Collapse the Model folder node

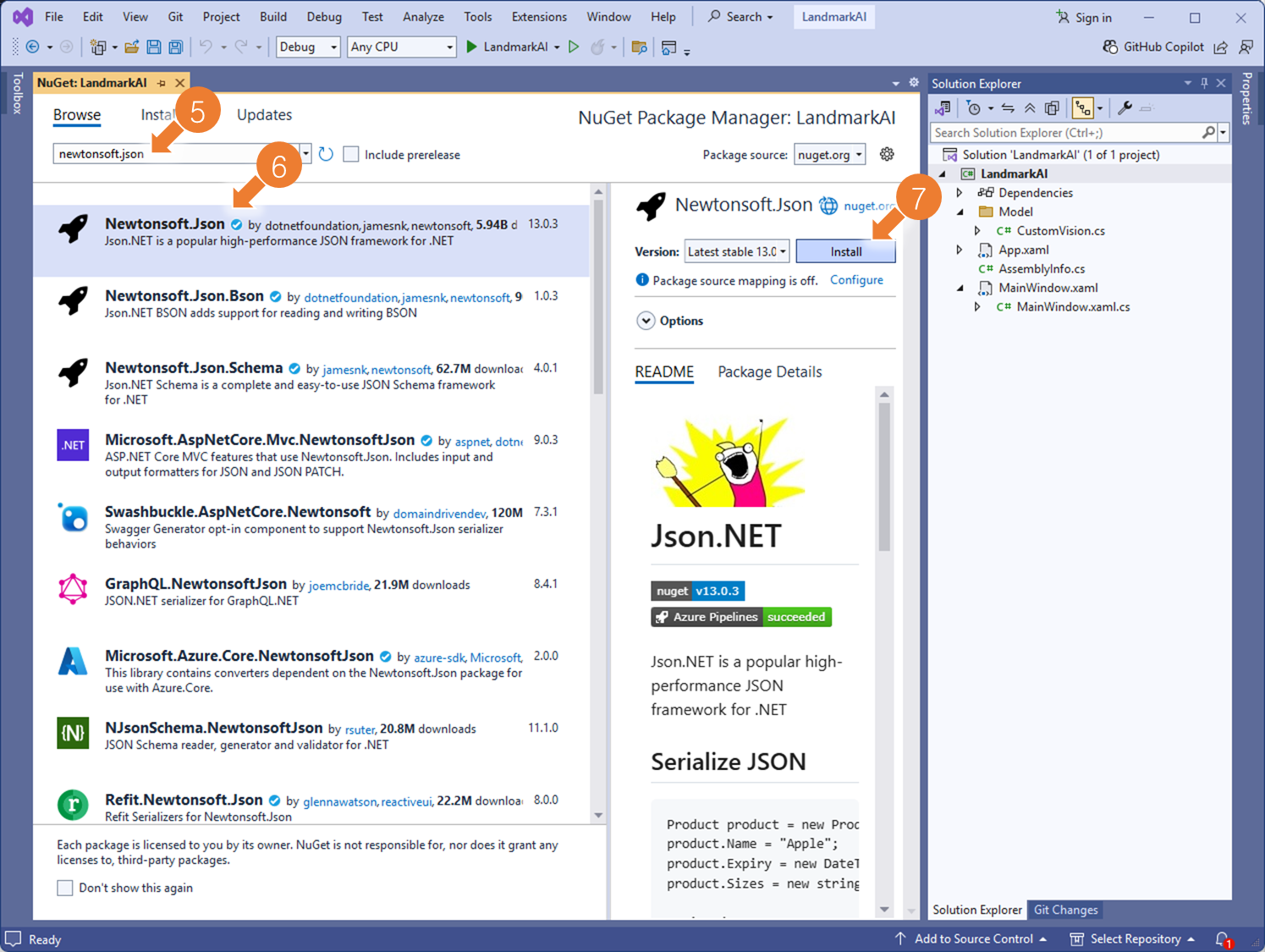pyautogui.click(x=960, y=212)
